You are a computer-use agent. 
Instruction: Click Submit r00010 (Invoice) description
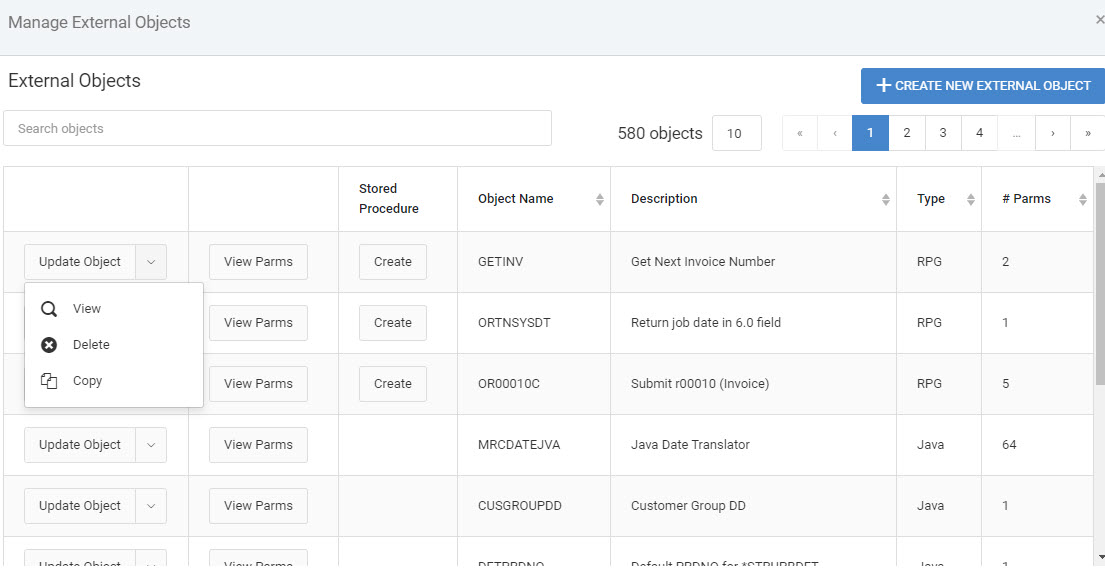700,383
